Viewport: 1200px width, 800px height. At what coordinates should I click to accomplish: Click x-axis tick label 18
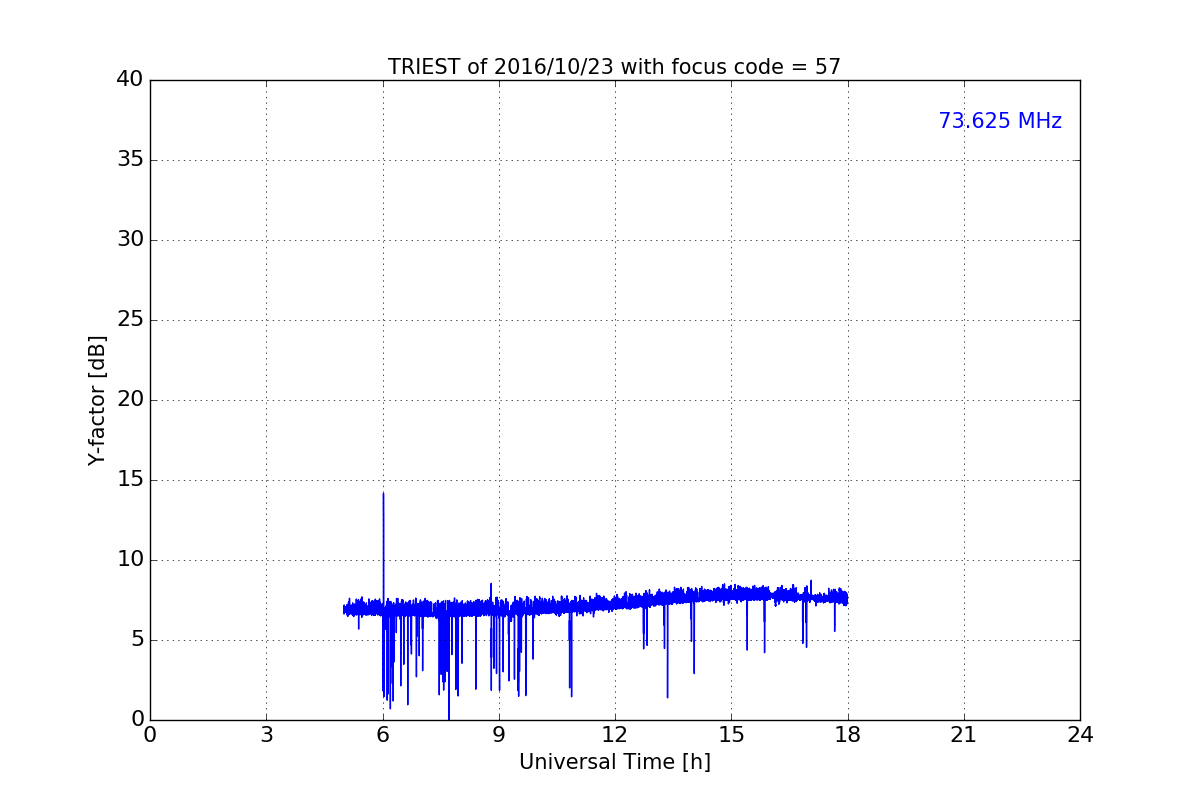pyautogui.click(x=848, y=735)
